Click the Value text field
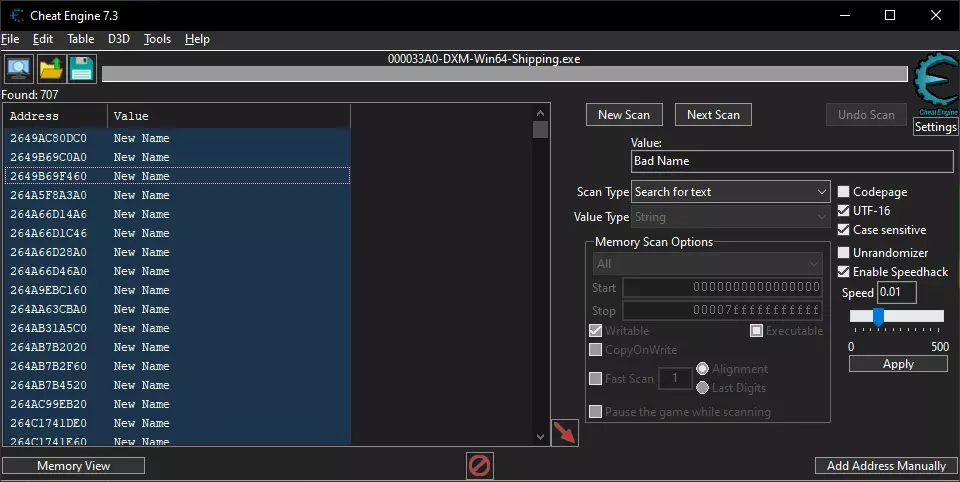Screen dimensions: 960x482 [x=792, y=161]
